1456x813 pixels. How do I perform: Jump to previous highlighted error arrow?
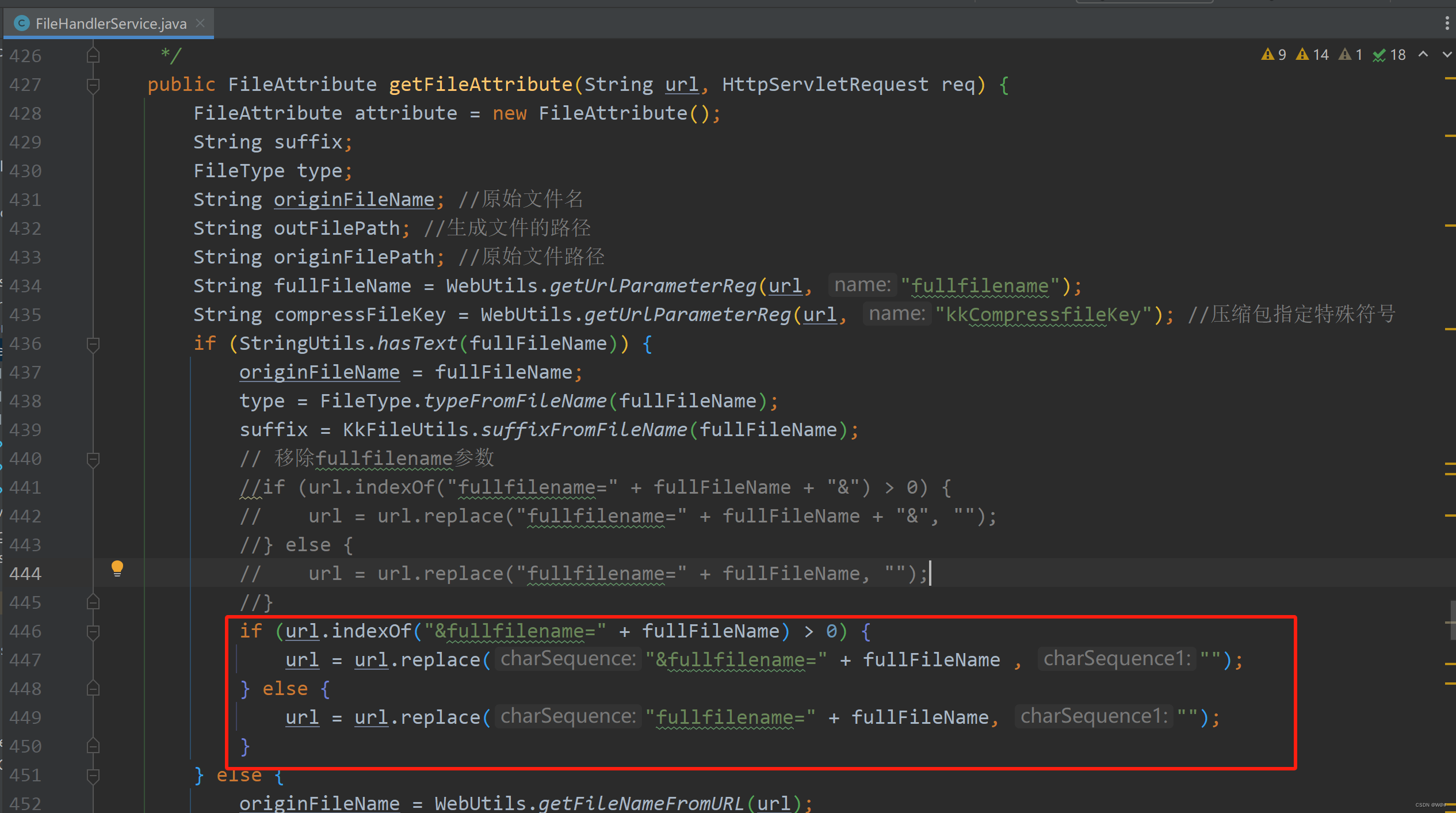point(1423,54)
